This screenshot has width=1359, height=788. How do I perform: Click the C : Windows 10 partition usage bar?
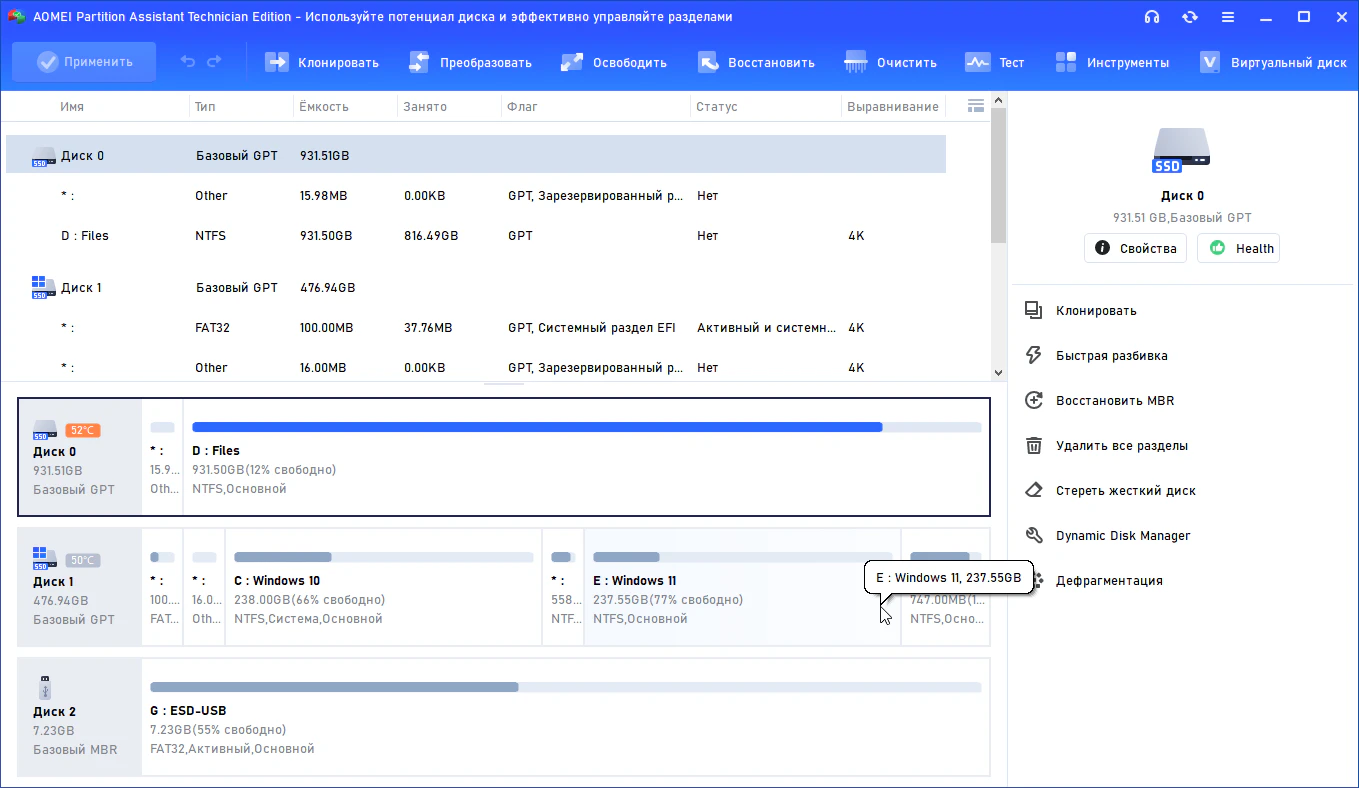coord(383,557)
